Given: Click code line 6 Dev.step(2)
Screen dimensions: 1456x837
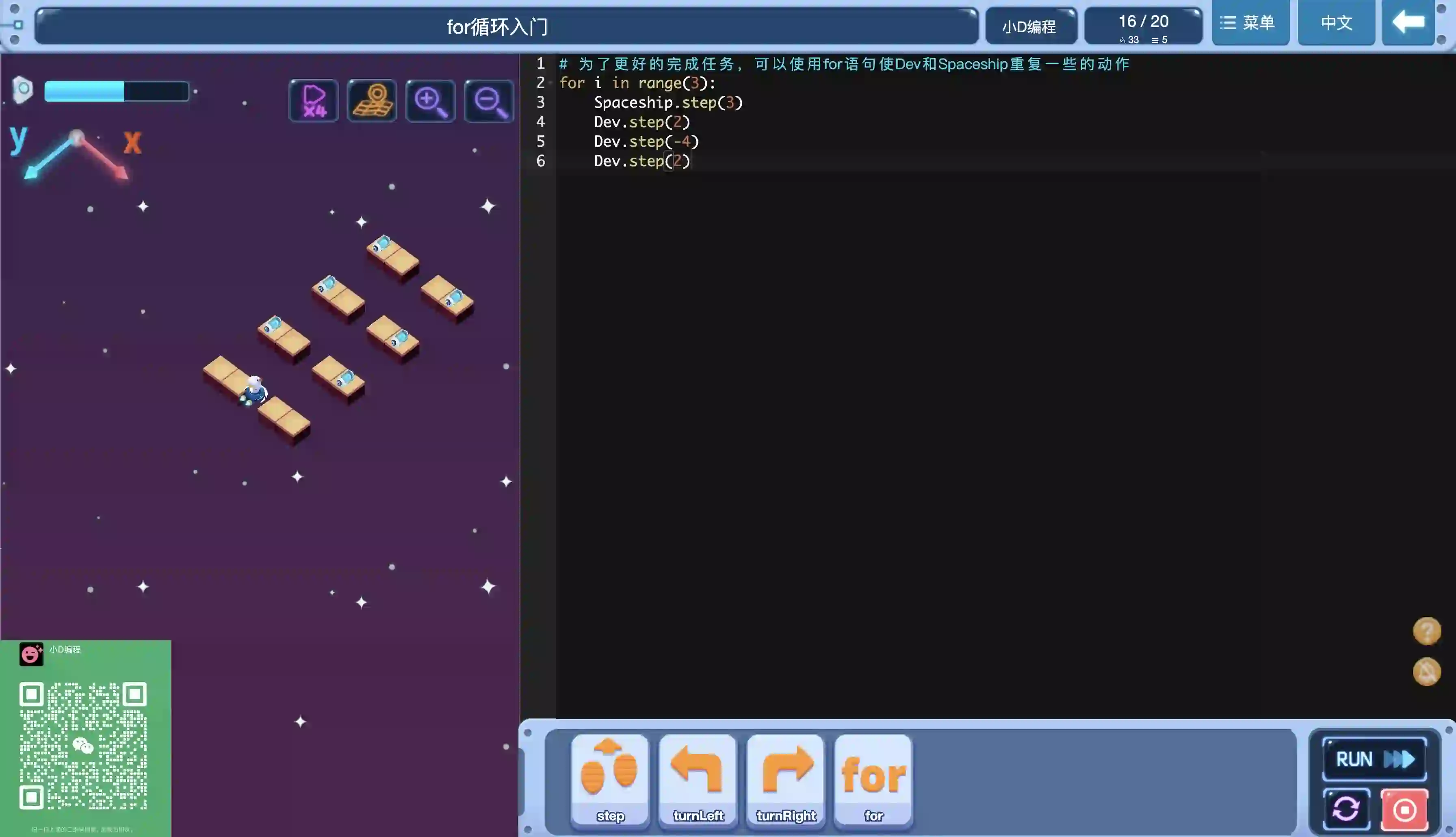Looking at the screenshot, I should click(641, 161).
